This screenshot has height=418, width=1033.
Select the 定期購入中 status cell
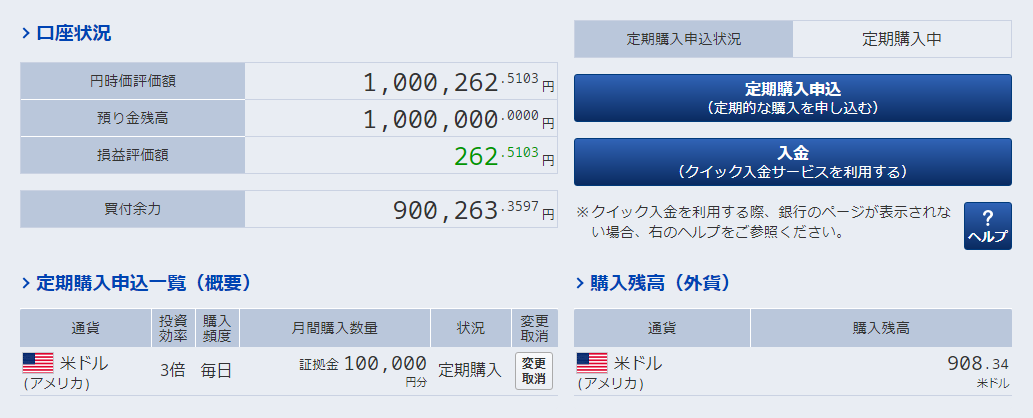(902, 39)
